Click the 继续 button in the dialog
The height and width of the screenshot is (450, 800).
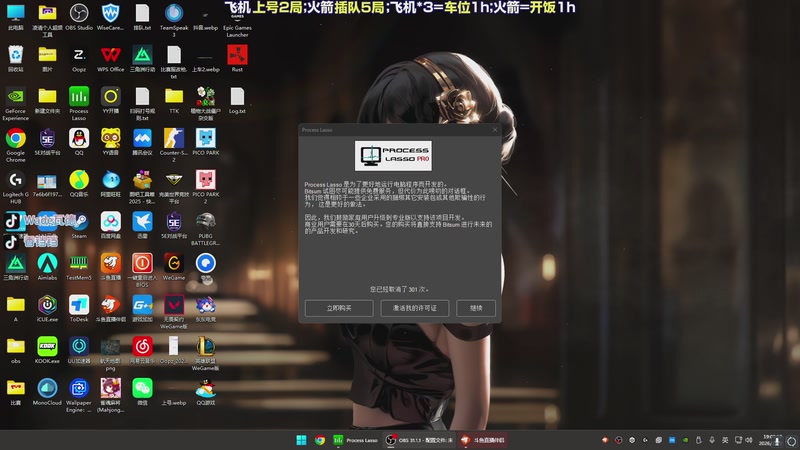(476, 308)
